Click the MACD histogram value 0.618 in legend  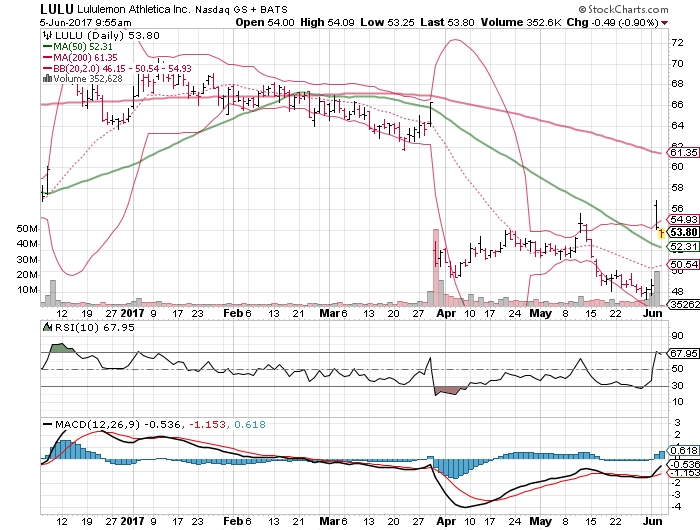tap(250, 424)
